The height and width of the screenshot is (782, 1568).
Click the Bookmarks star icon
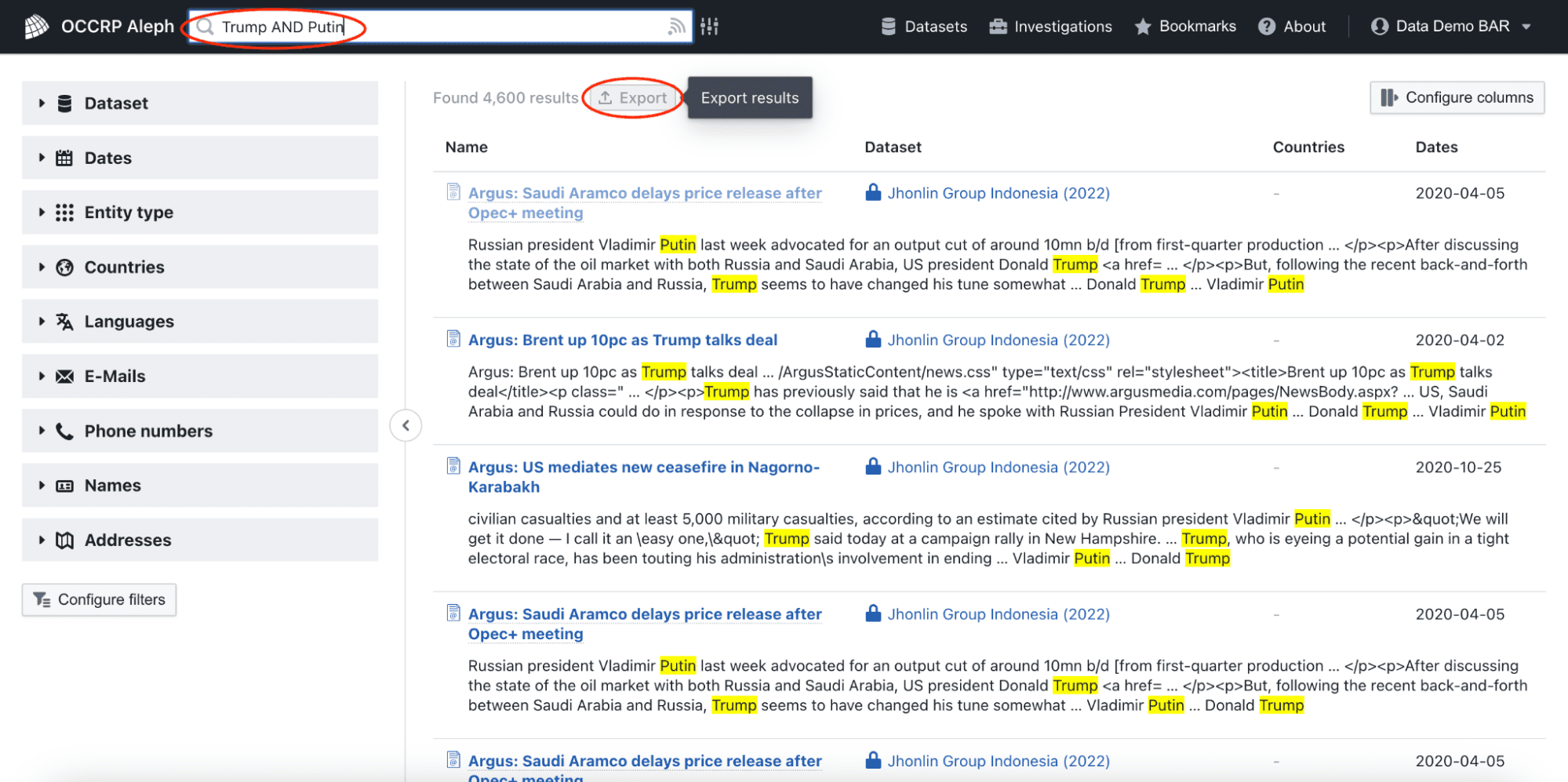1143,27
